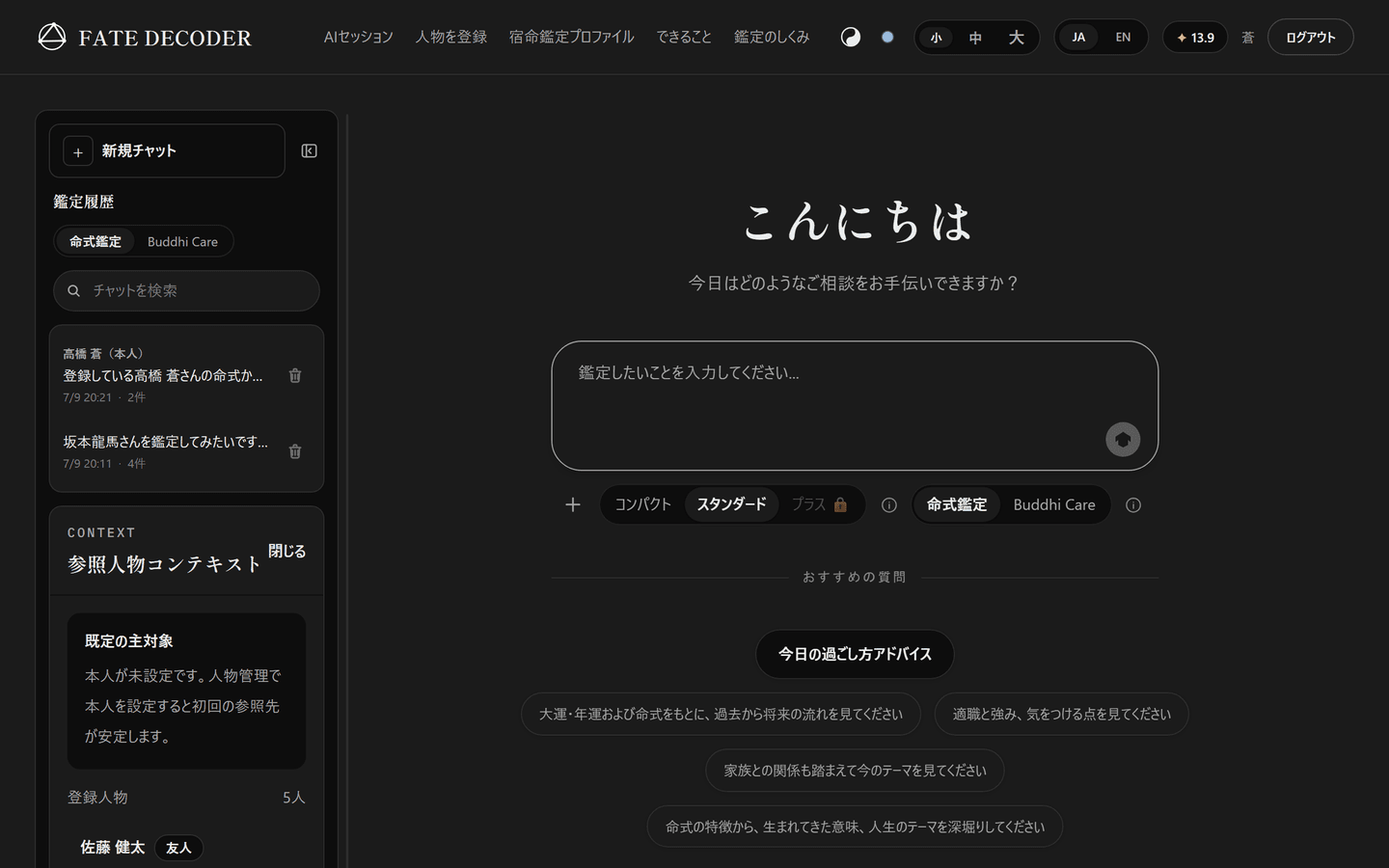Image resolution: width=1389 pixels, height=868 pixels.
Task: Click the sidebar vertical scrollbar
Action: click(346, 490)
